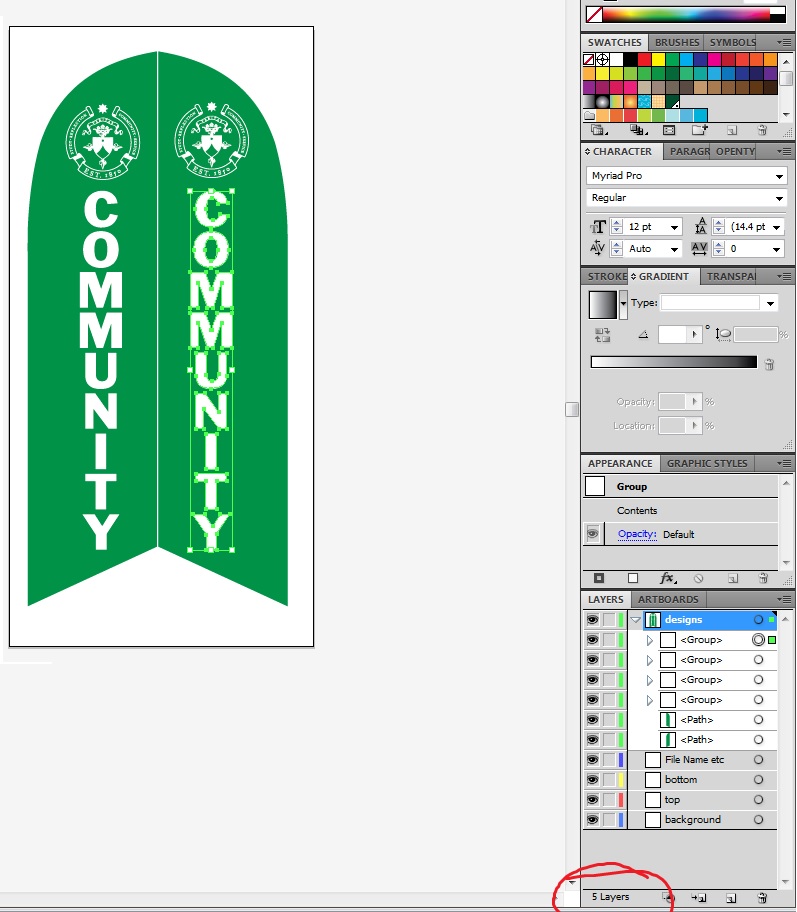Open Swatch Options icon
This screenshot has height=912, width=797.
(669, 130)
